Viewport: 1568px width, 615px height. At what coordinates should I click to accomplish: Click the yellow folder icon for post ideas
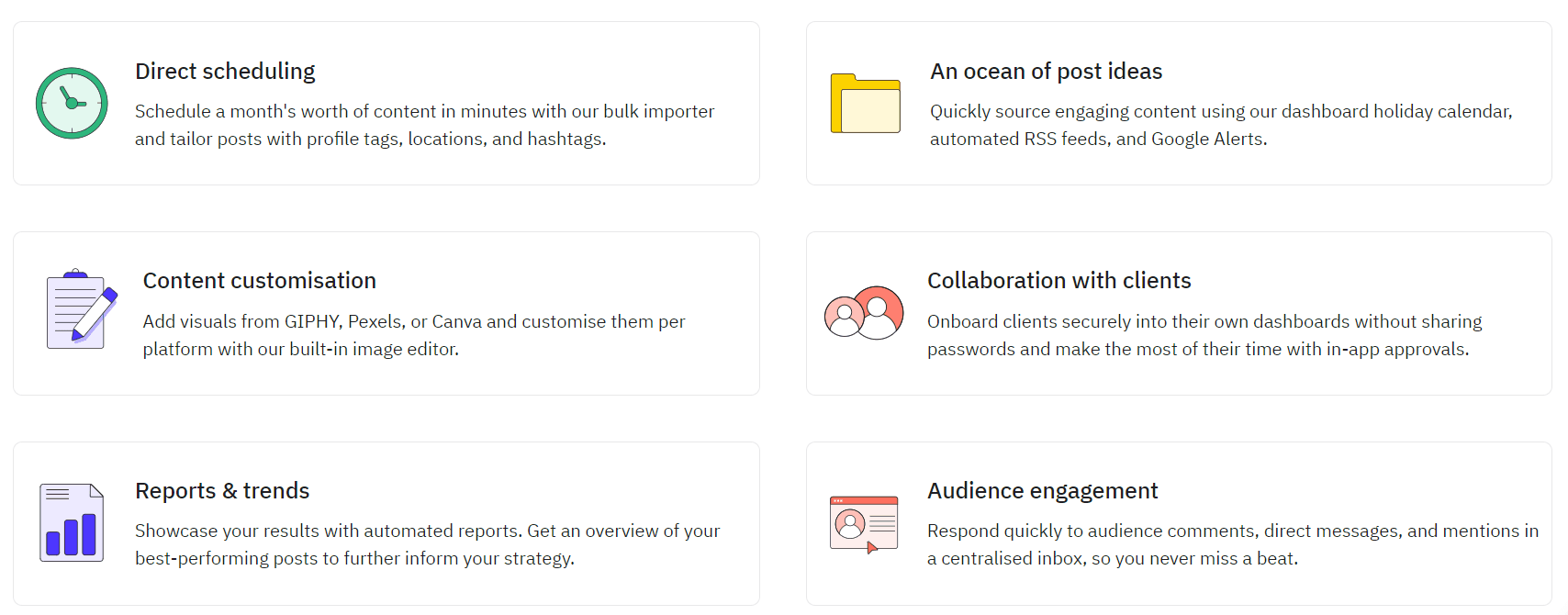(865, 104)
